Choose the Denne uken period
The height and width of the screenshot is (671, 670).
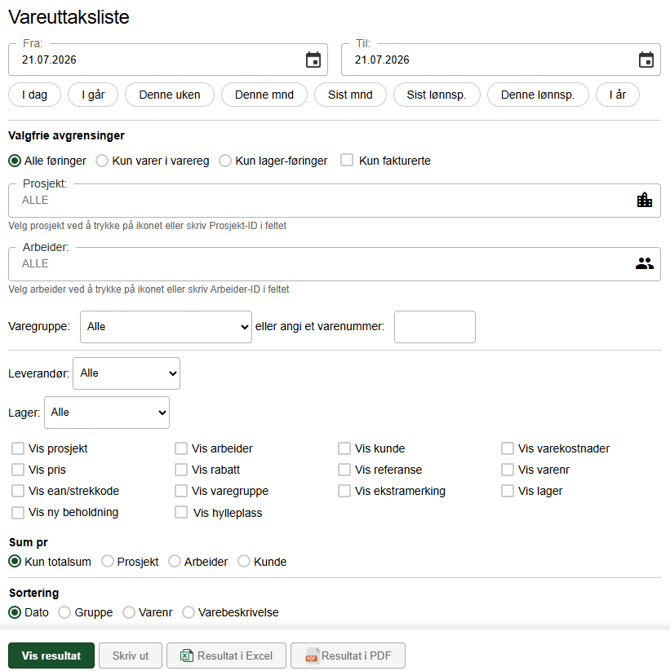pyautogui.click(x=170, y=95)
